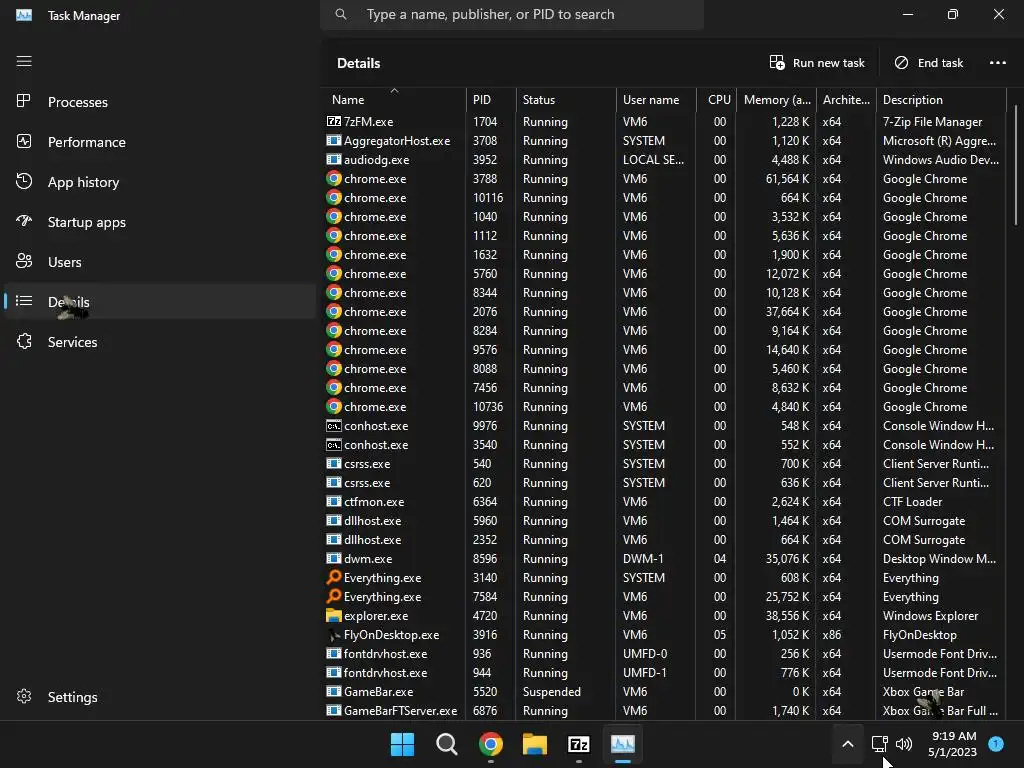
Task: Sort by the PID column header
Action: click(491, 99)
